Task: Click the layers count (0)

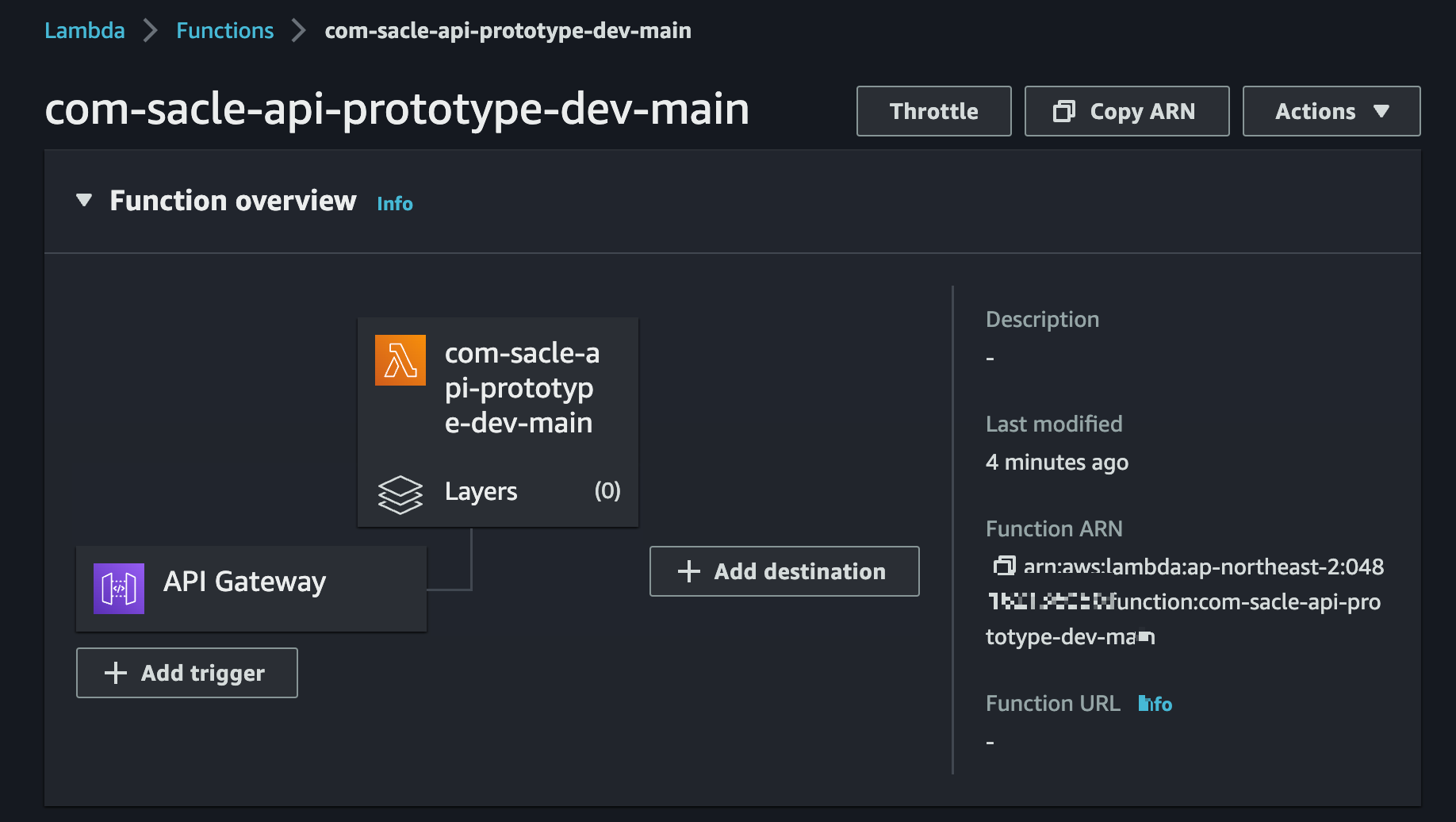Action: pyautogui.click(x=607, y=491)
